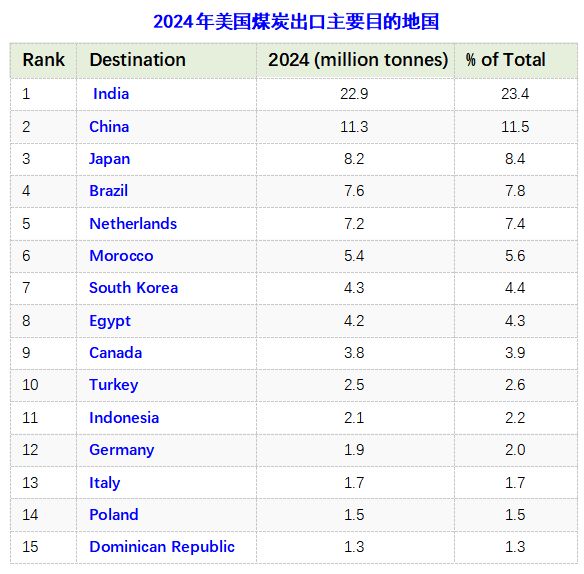The width and height of the screenshot is (584, 574).
Task: Select the Rank column header
Action: tap(44, 60)
